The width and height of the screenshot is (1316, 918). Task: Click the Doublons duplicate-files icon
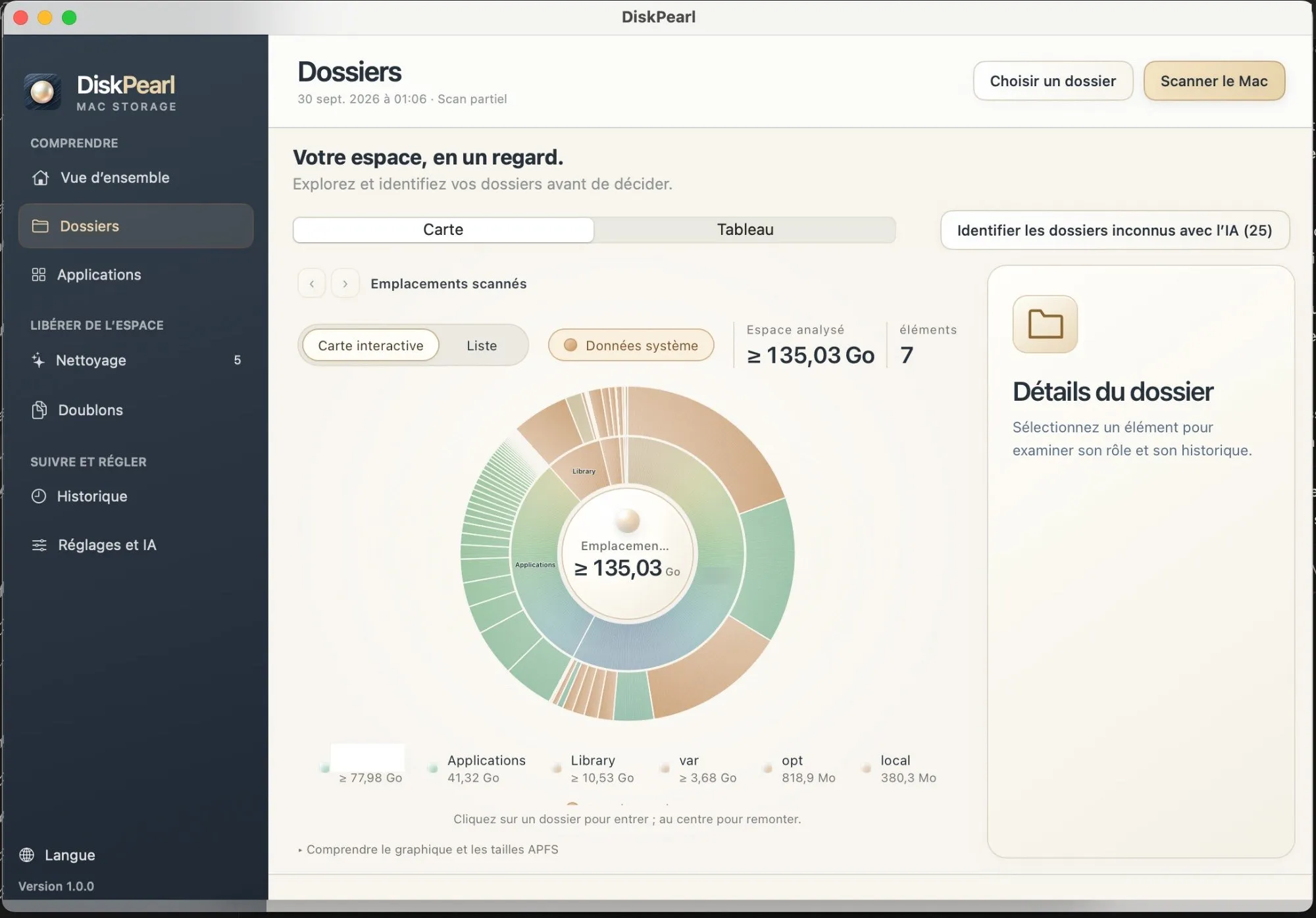(39, 410)
